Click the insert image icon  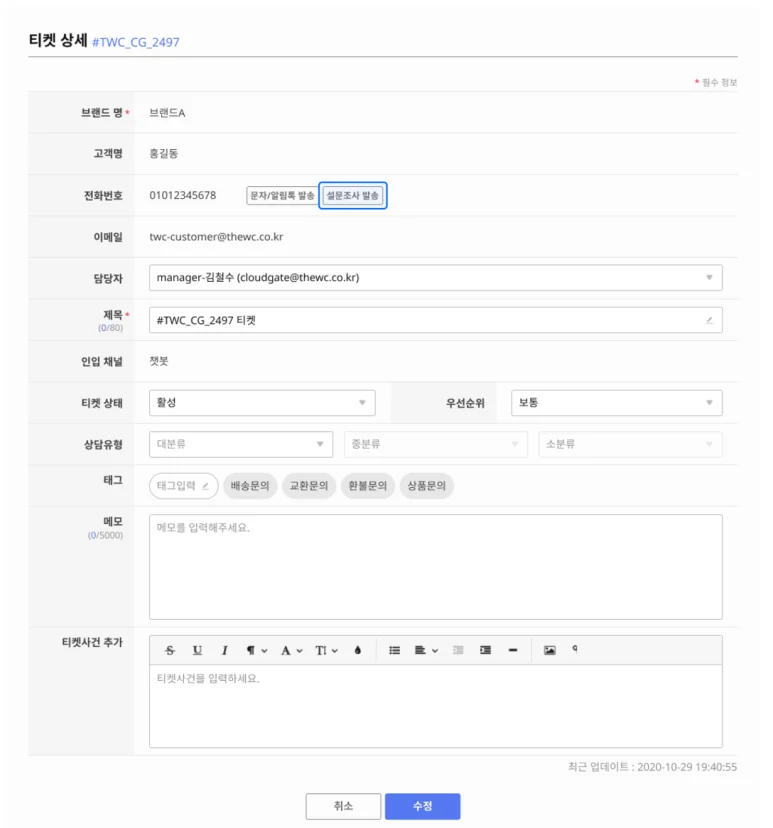tap(549, 650)
